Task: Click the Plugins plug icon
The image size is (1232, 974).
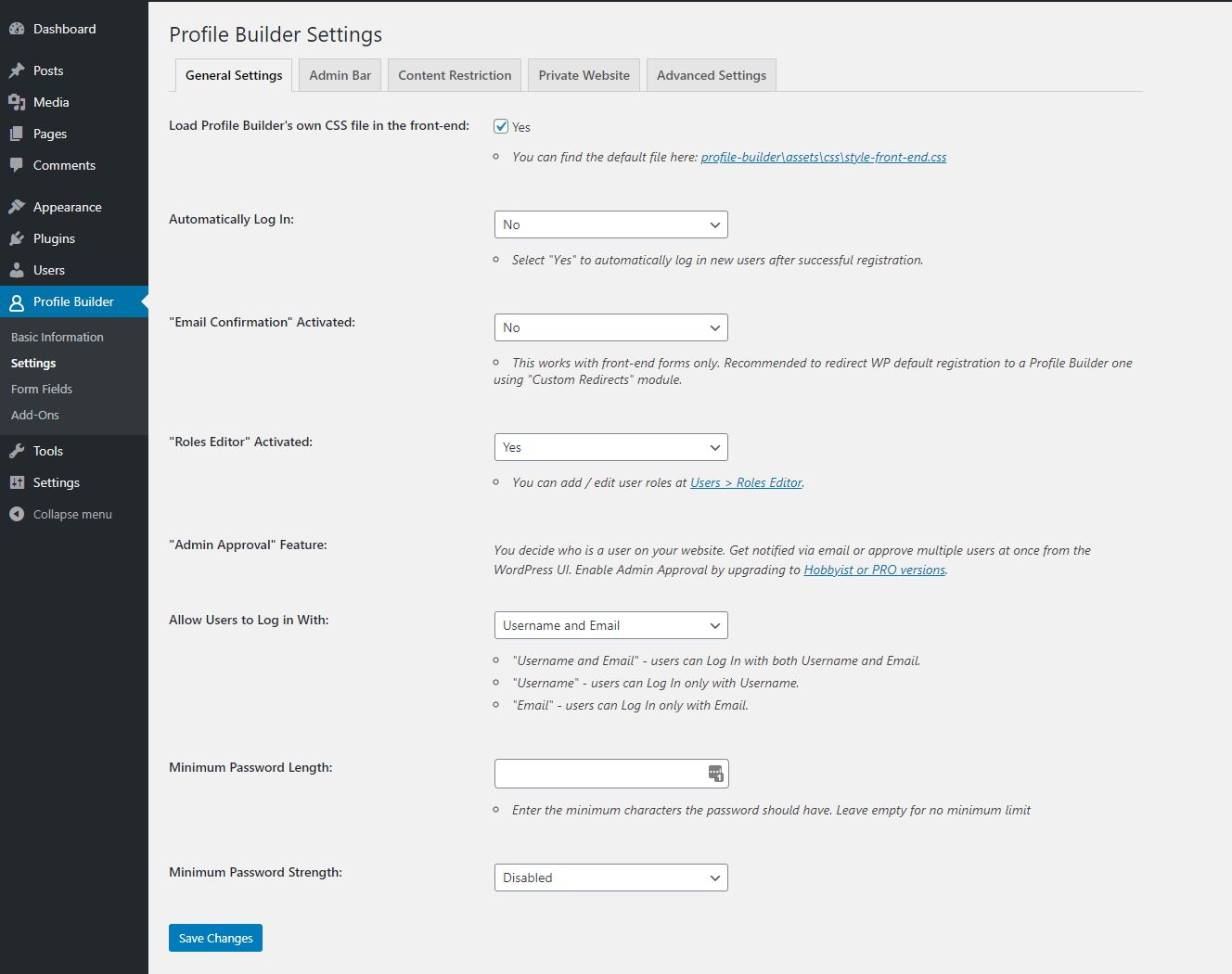Action: [17, 238]
